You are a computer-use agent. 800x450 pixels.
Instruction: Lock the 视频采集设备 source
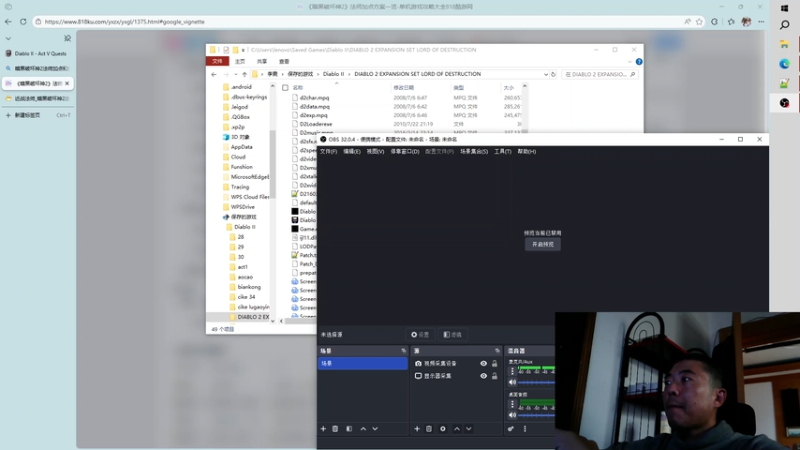pos(494,364)
